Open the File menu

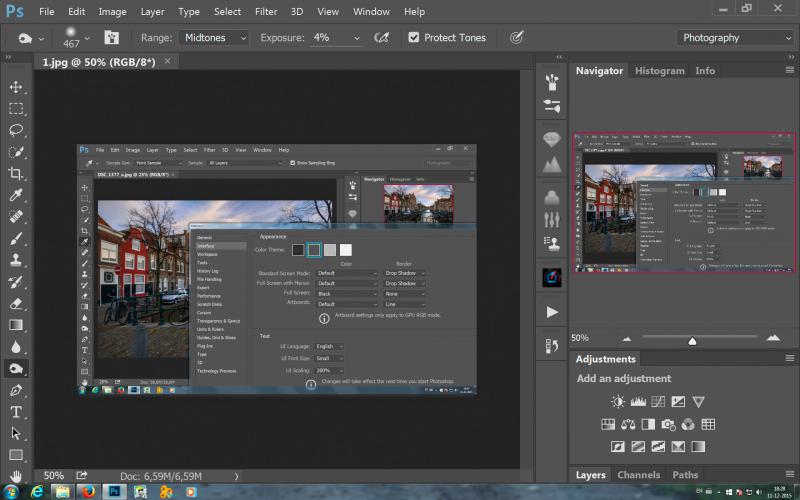(46, 11)
